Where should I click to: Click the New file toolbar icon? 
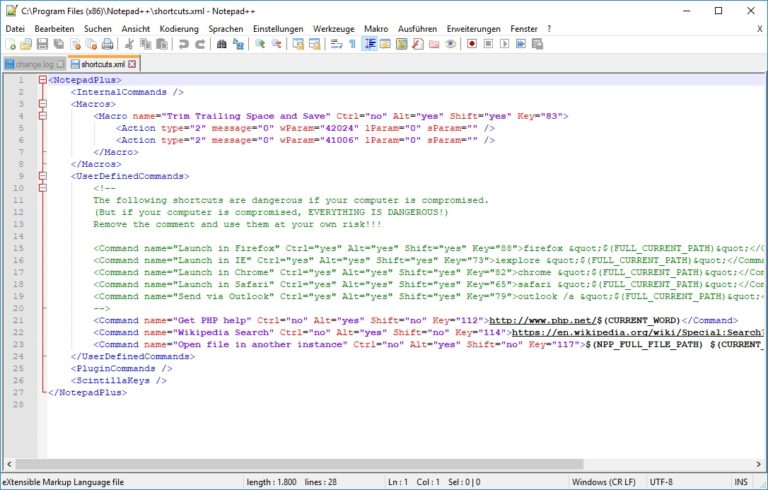click(10, 45)
